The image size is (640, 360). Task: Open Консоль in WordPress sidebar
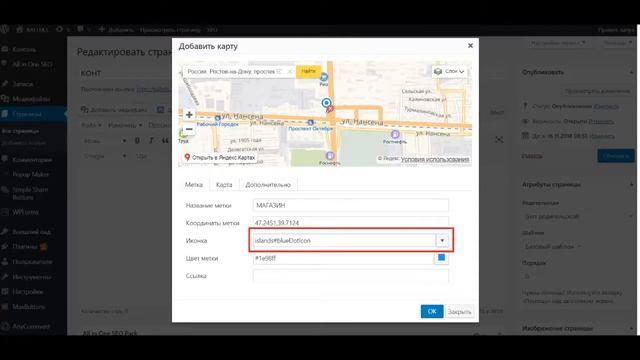click(x=24, y=49)
